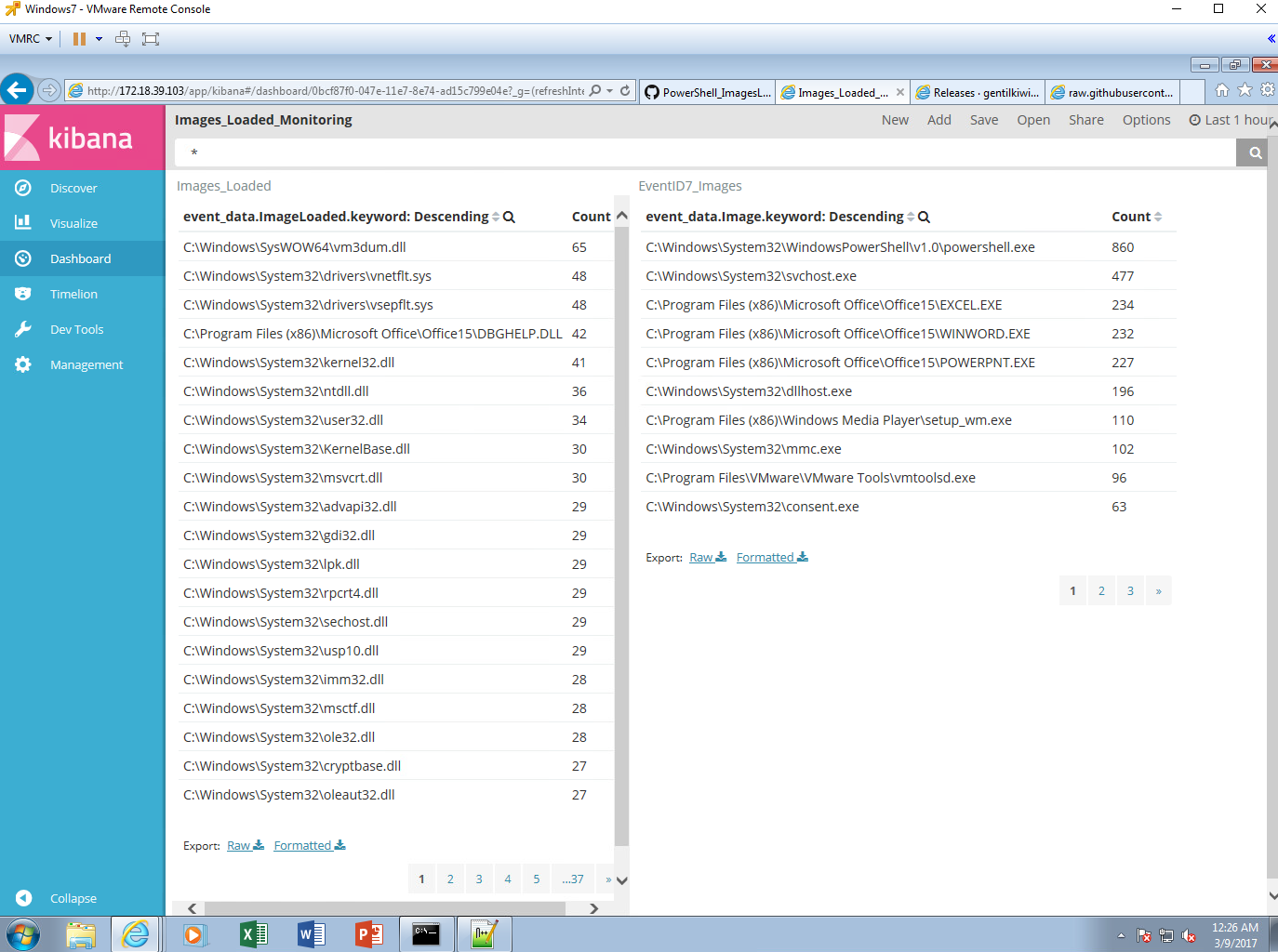Close the Images_Loaded browser tab

pyautogui.click(x=900, y=92)
